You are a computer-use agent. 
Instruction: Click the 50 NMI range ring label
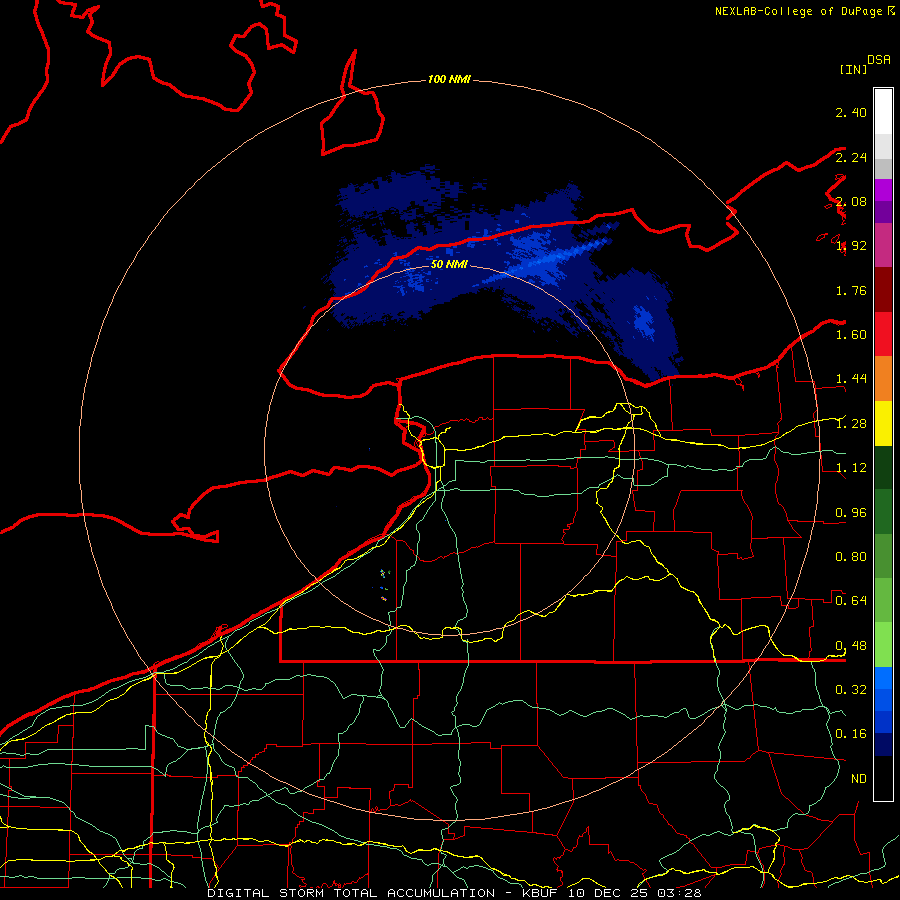click(449, 264)
